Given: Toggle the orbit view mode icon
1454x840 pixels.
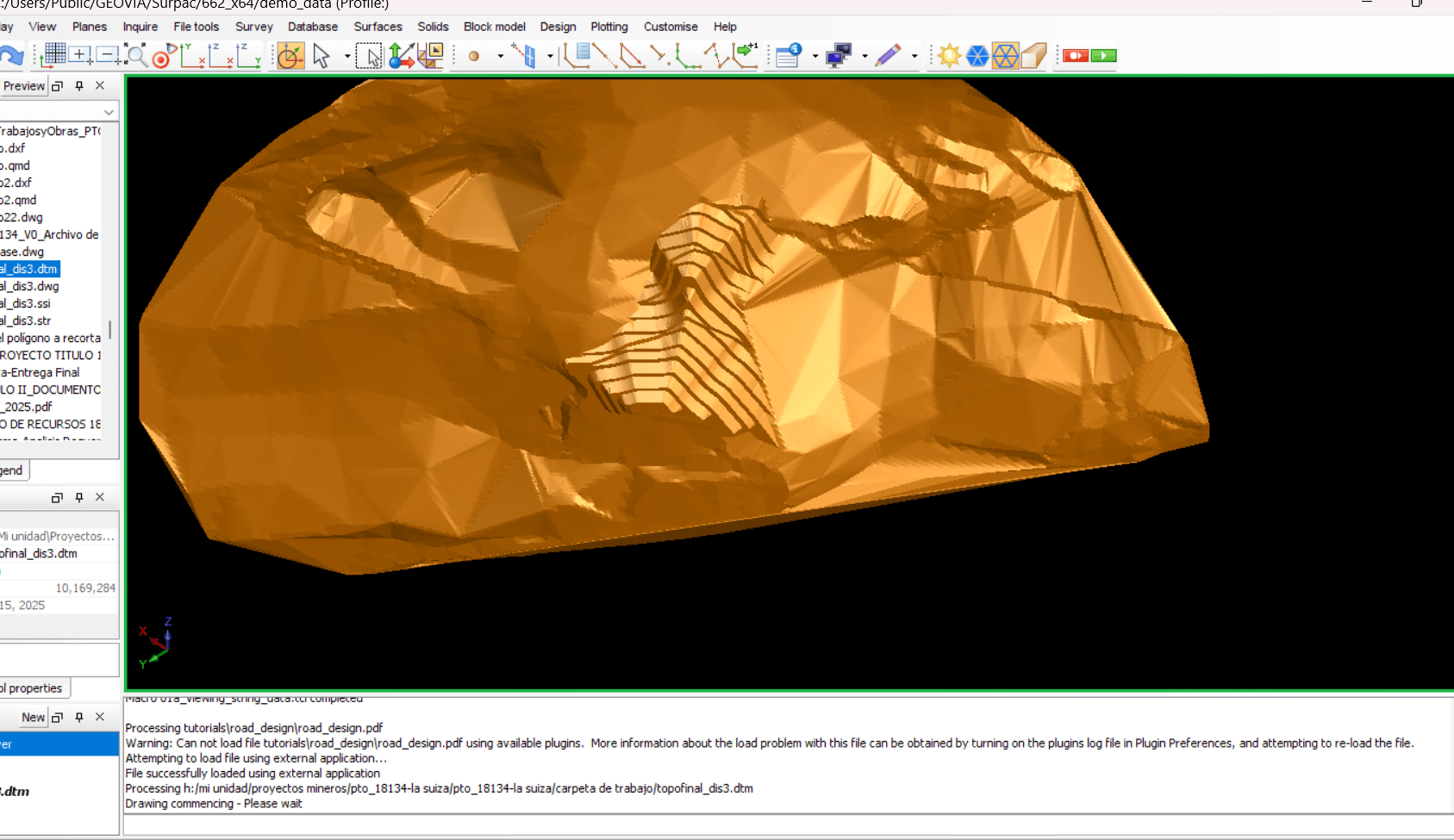Looking at the screenshot, I should (290, 56).
